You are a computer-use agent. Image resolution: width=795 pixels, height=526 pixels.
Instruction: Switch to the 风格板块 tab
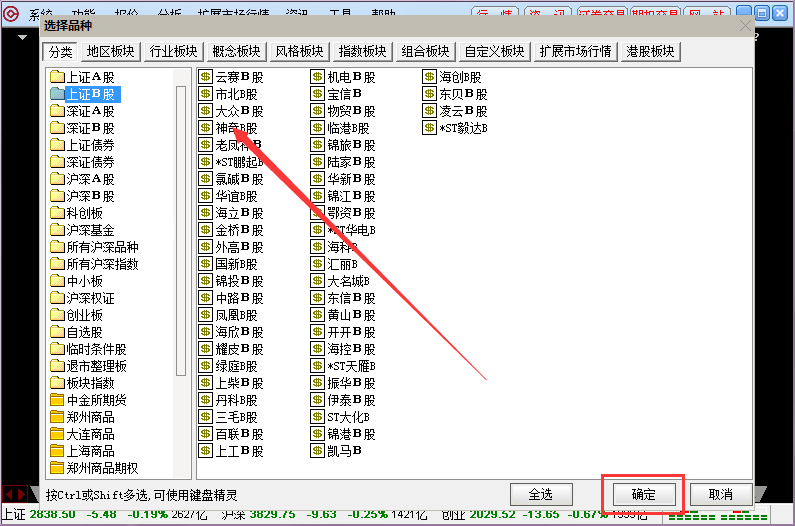299,52
